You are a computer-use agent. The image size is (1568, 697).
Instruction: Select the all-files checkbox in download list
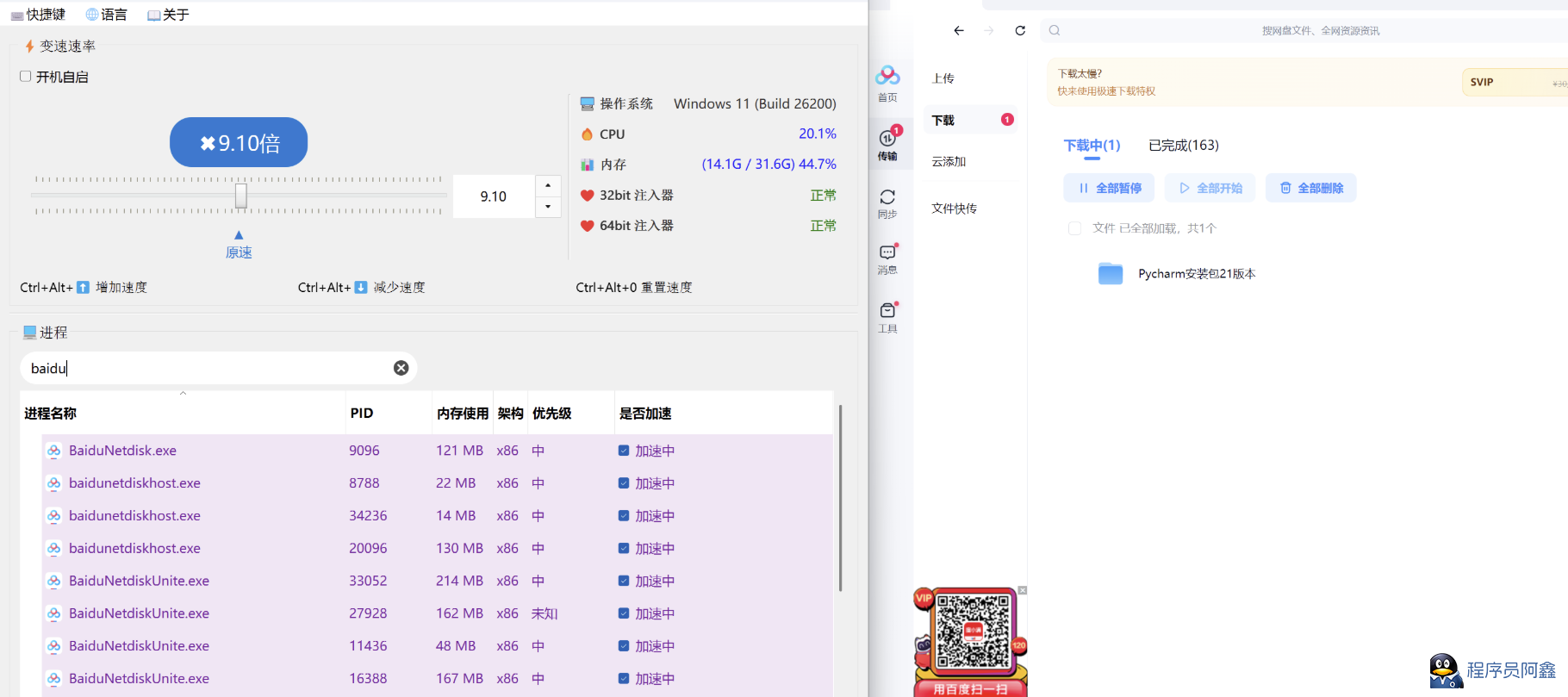click(1074, 228)
